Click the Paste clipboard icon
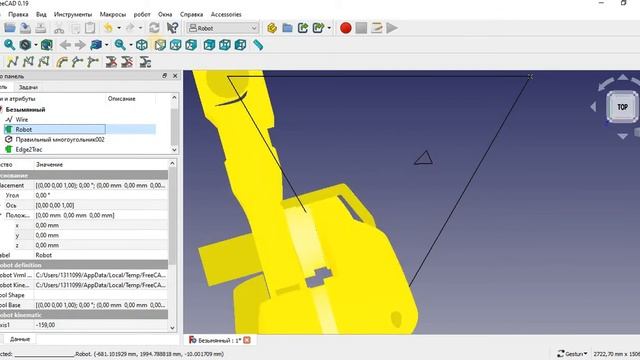Screen dimensions: 640x360 point(90,28)
